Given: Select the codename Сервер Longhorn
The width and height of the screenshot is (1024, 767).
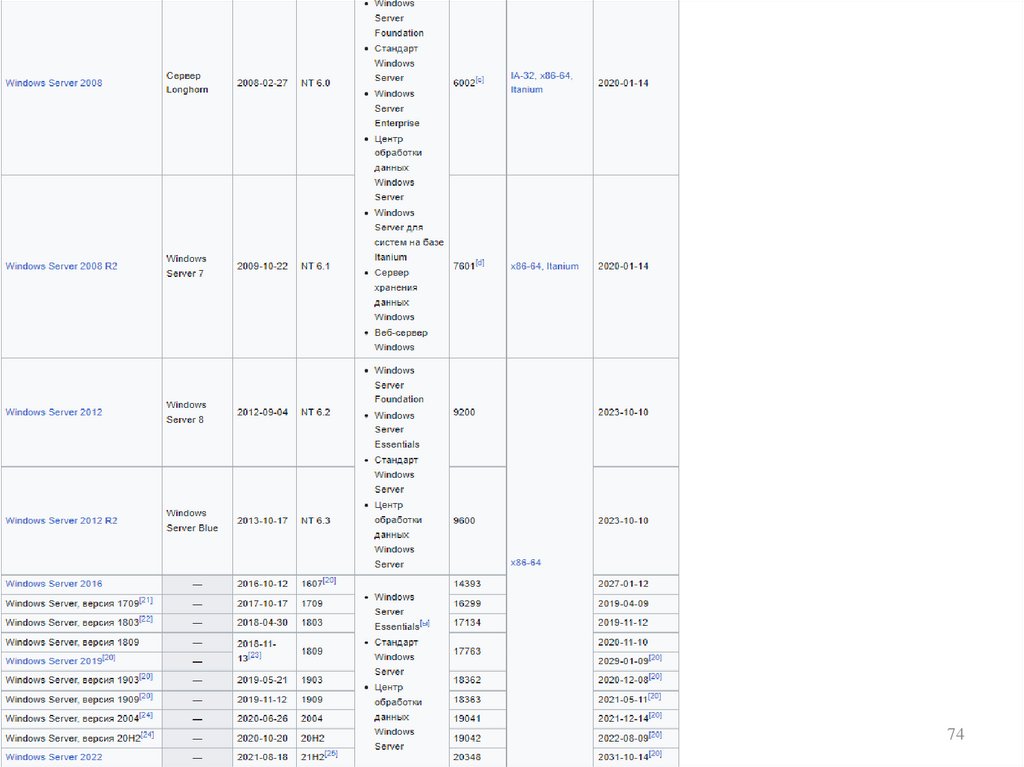Looking at the screenshot, I should click(x=187, y=83).
